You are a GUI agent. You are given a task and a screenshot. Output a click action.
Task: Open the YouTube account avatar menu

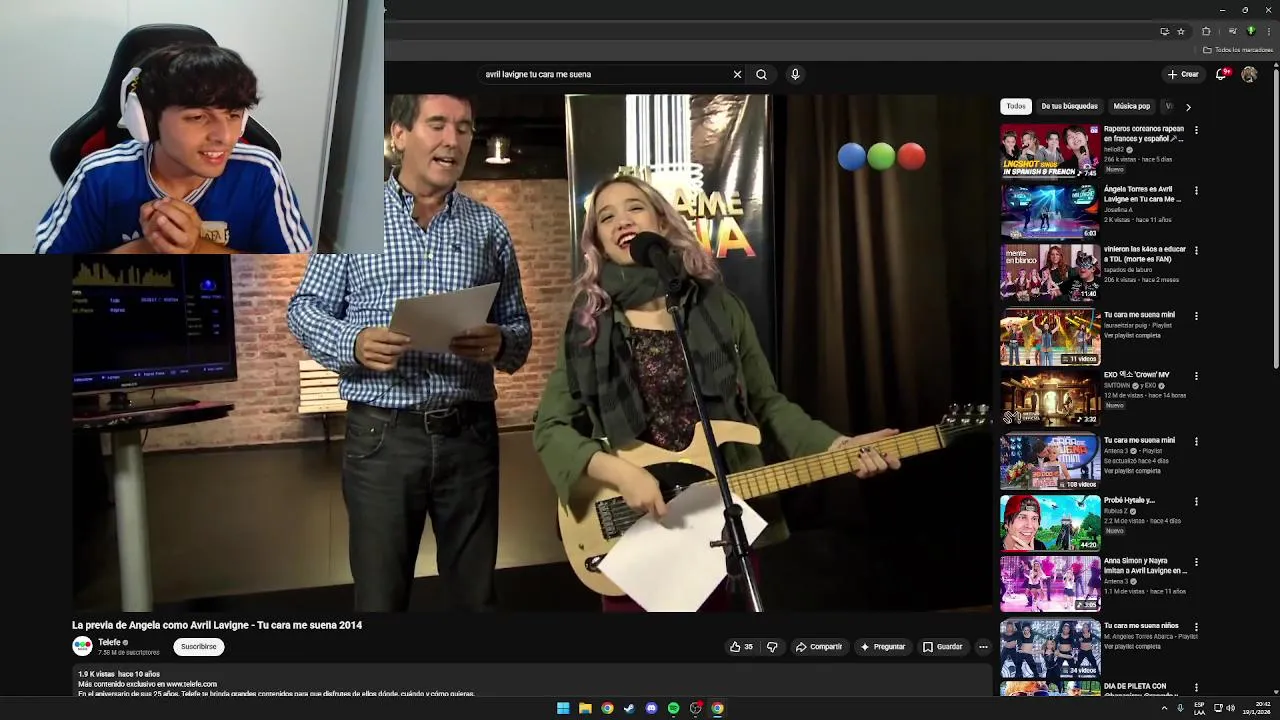[x=1249, y=74]
